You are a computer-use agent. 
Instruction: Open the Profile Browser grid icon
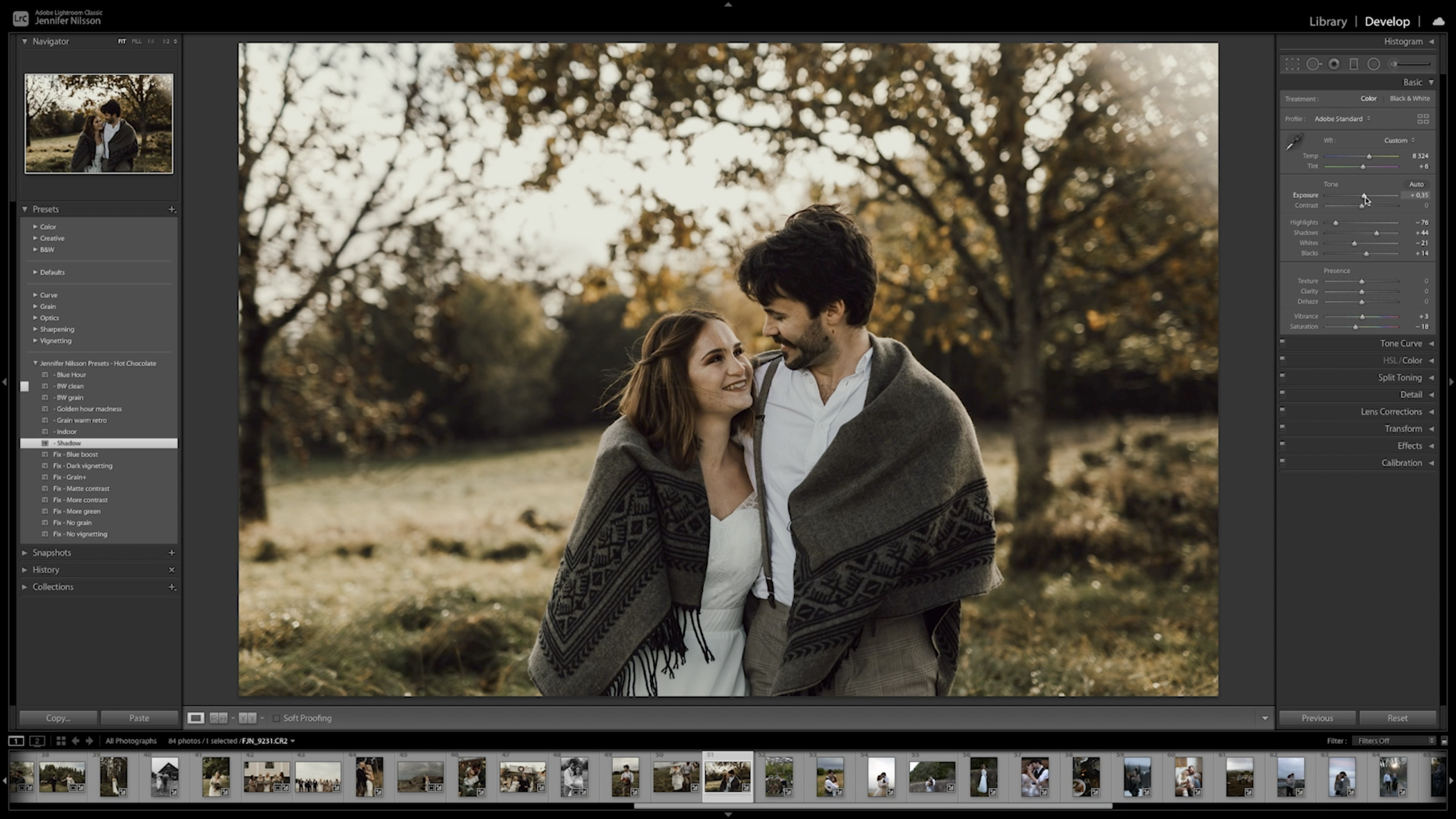tap(1423, 119)
